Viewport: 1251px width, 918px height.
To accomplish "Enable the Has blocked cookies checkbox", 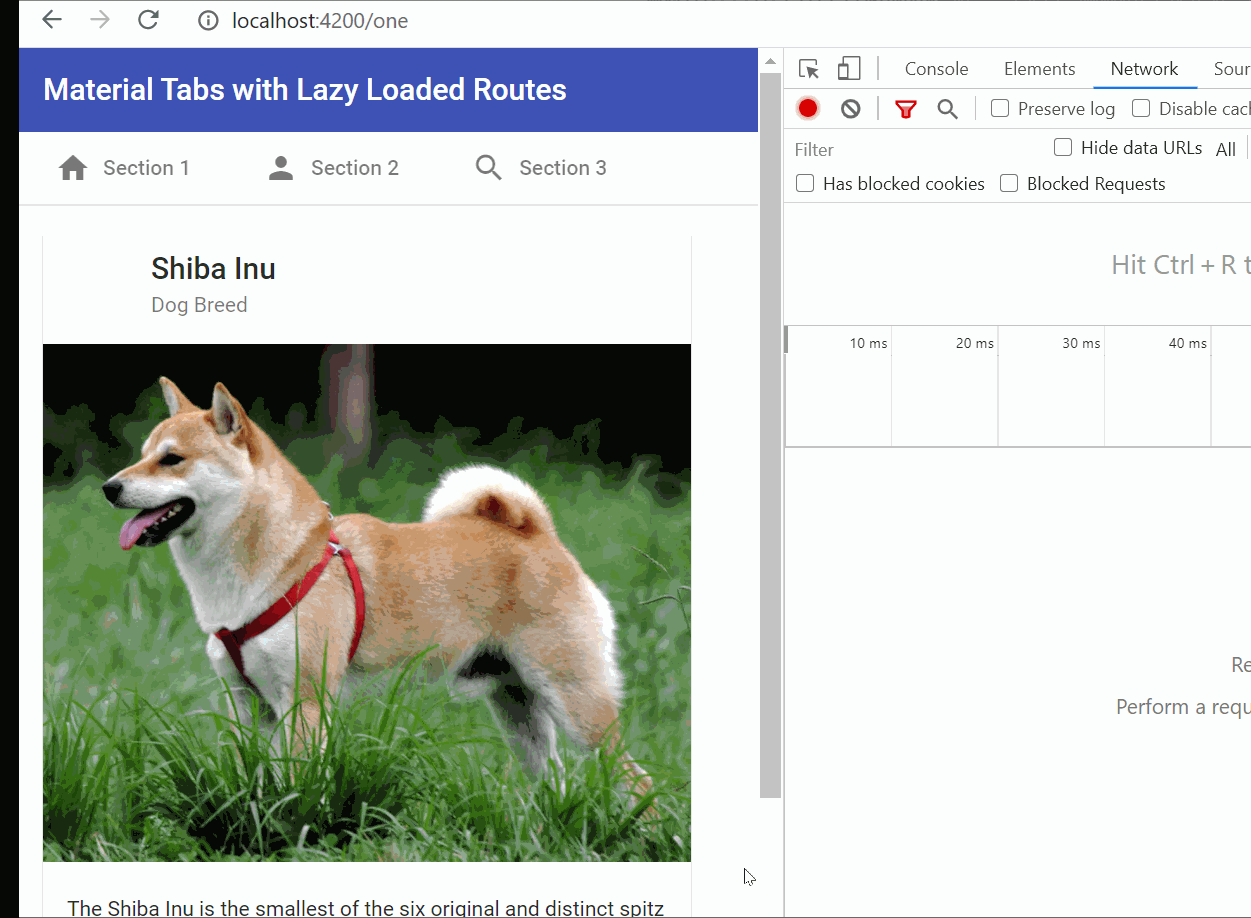I will [x=805, y=183].
